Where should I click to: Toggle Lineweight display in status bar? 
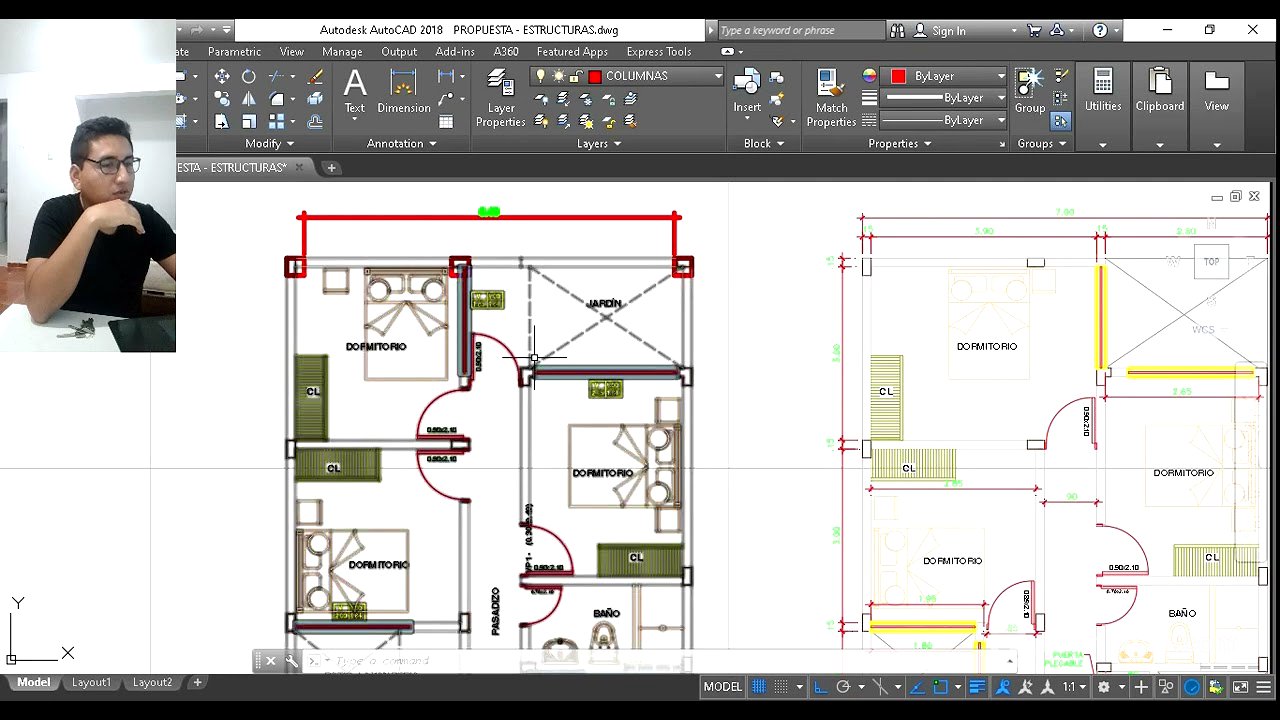[x=977, y=687]
